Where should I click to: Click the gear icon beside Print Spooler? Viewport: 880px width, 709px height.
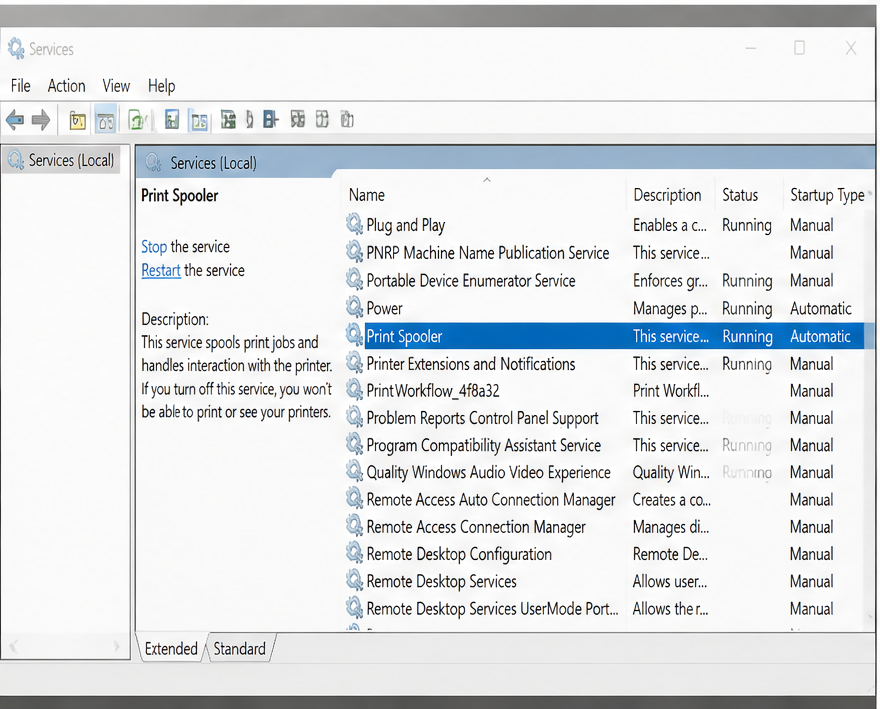point(354,335)
